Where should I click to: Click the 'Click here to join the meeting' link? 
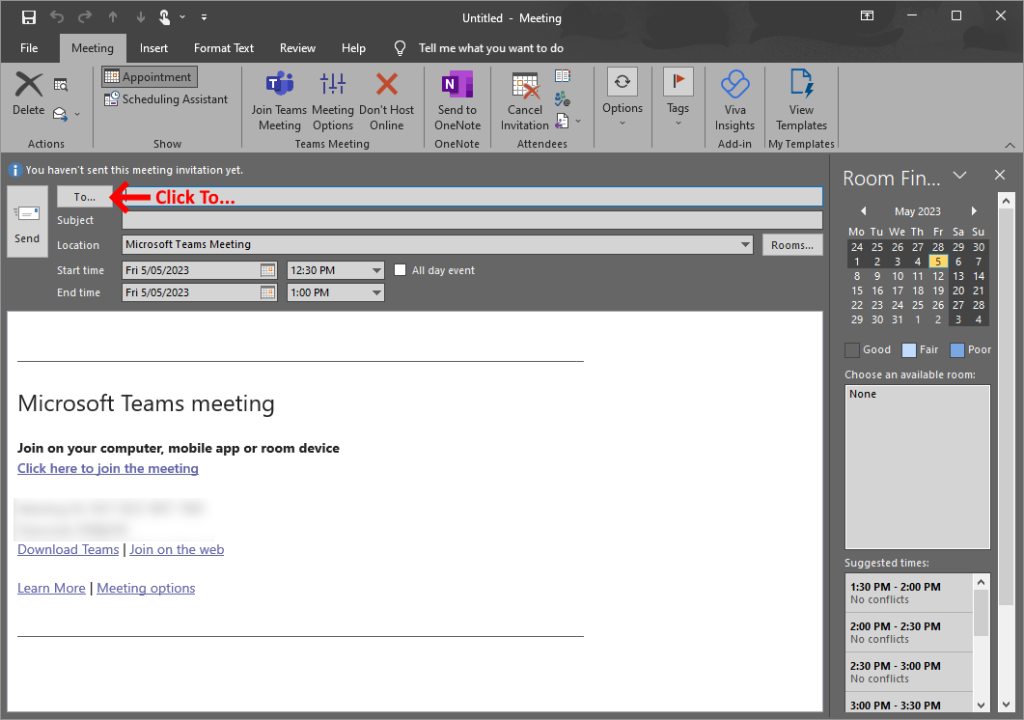108,468
